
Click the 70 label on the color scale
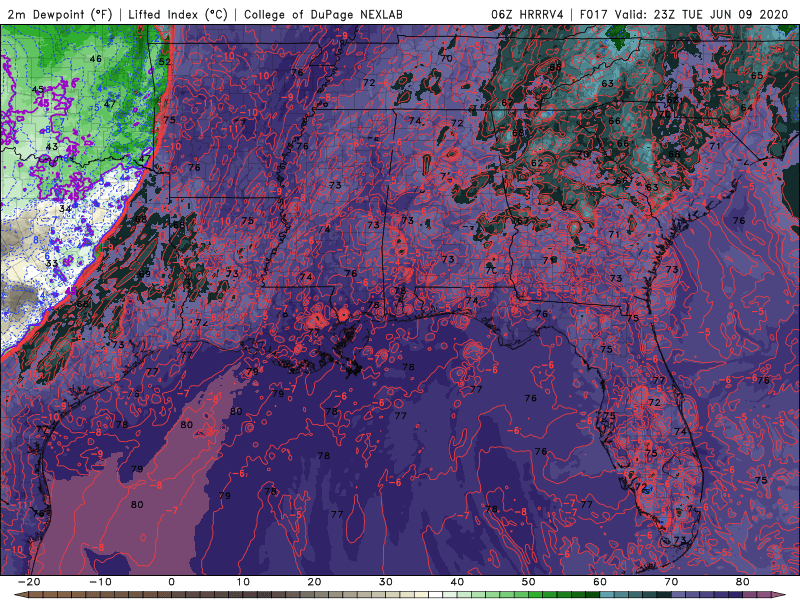(x=671, y=582)
